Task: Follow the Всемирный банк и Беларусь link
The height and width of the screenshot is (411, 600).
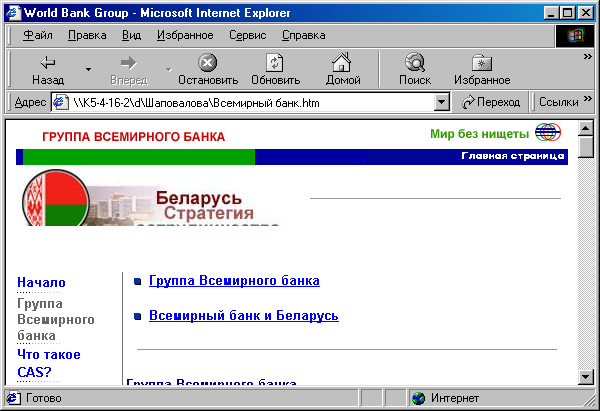Action: point(244,315)
